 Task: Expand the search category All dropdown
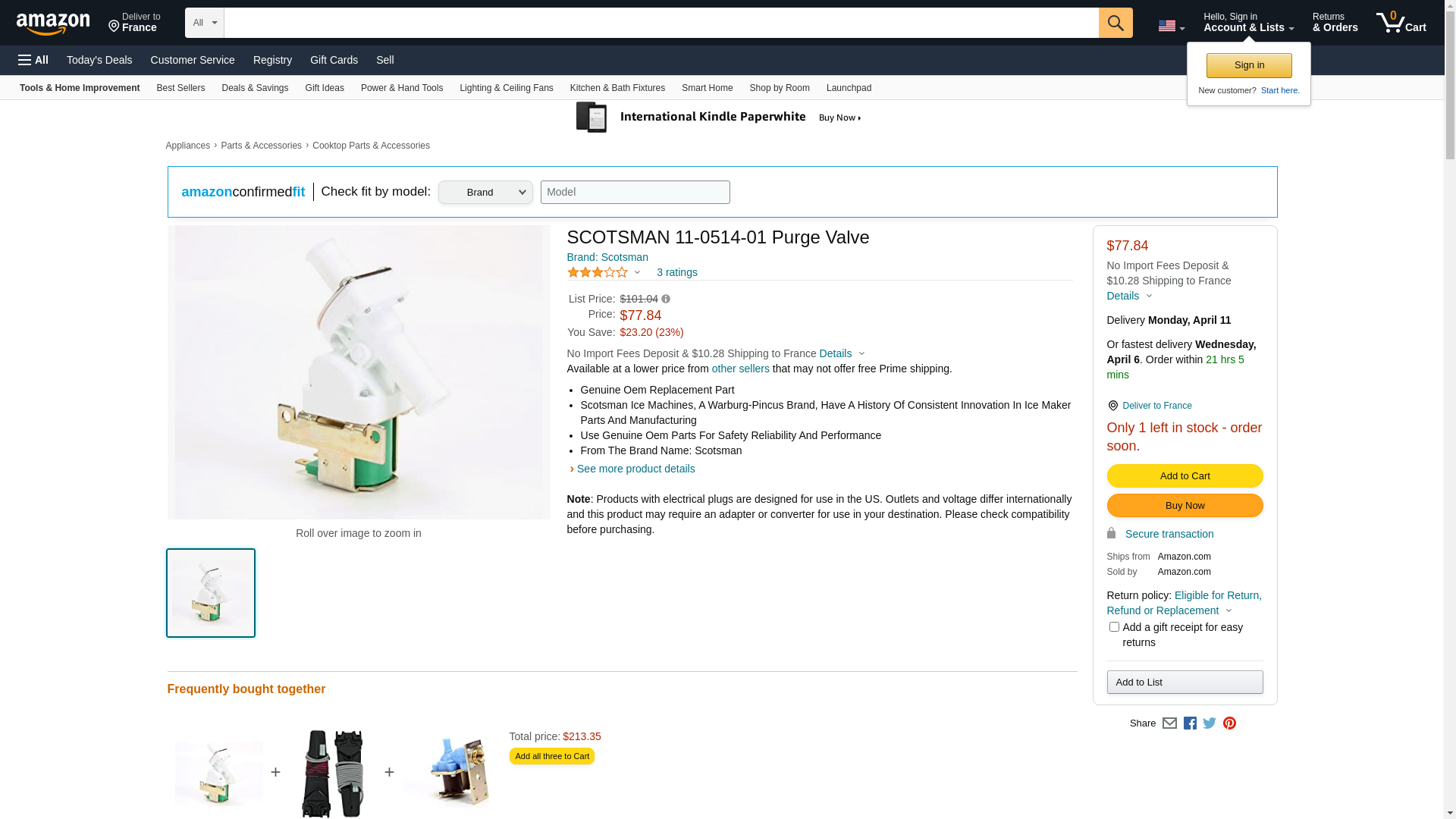point(205,23)
